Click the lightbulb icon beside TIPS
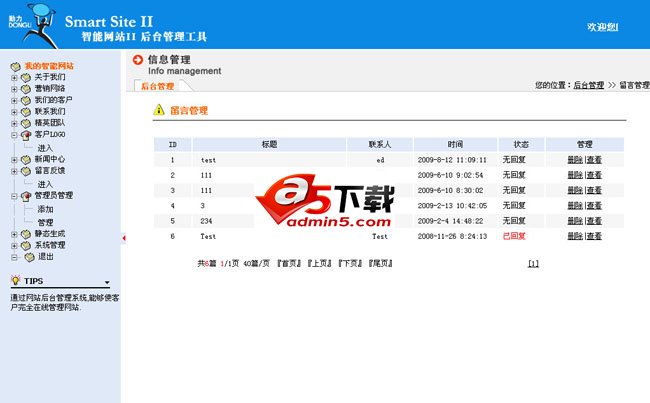This screenshot has height=403, width=650. (15, 280)
